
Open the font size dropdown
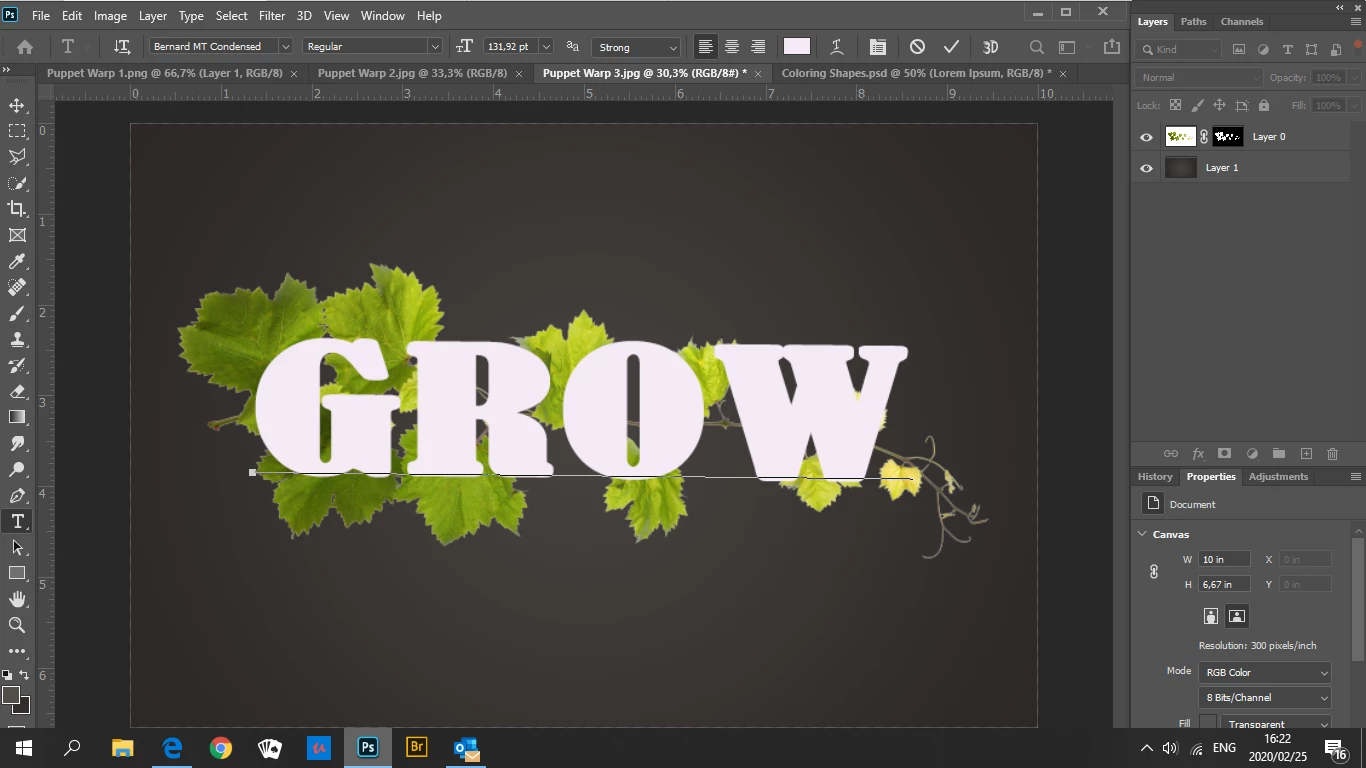tap(546, 46)
